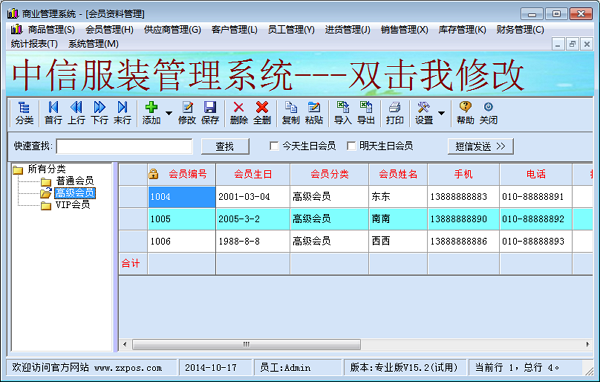Viewport: 600px width, 382px height.
Task: Click the 帮助 help icon
Action: [465, 113]
